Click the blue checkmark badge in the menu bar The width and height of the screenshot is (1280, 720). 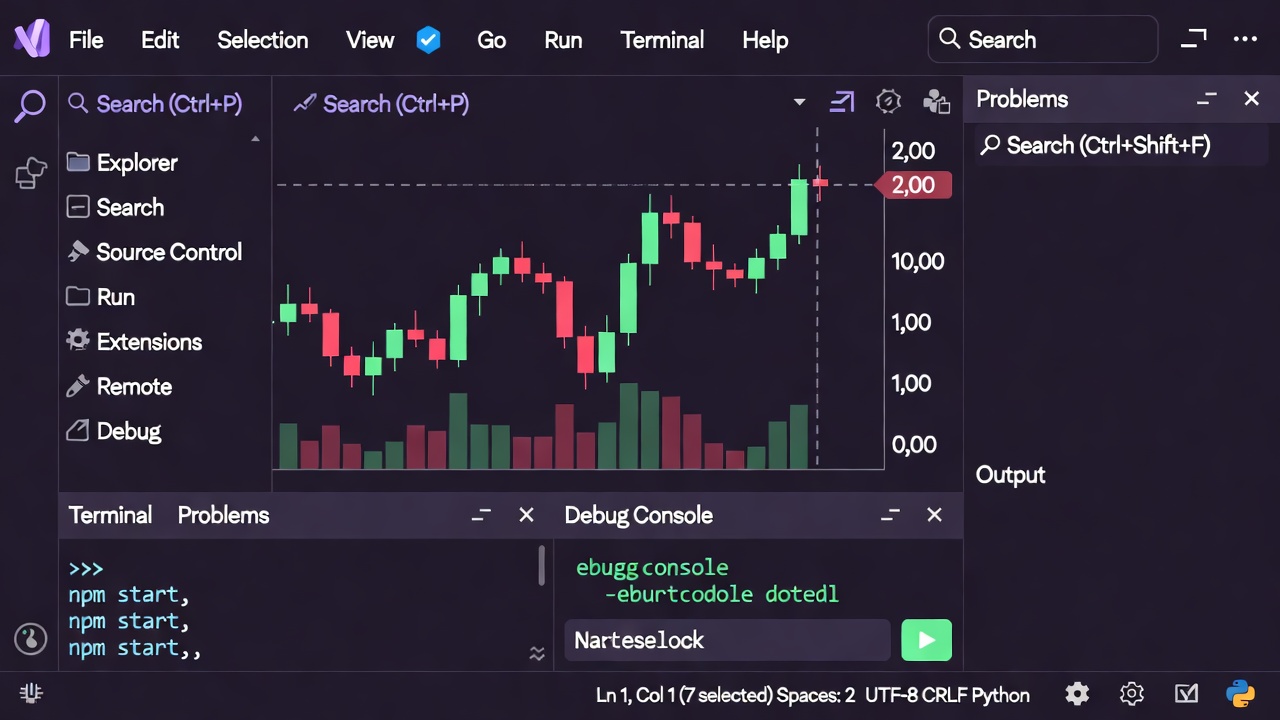coord(429,40)
